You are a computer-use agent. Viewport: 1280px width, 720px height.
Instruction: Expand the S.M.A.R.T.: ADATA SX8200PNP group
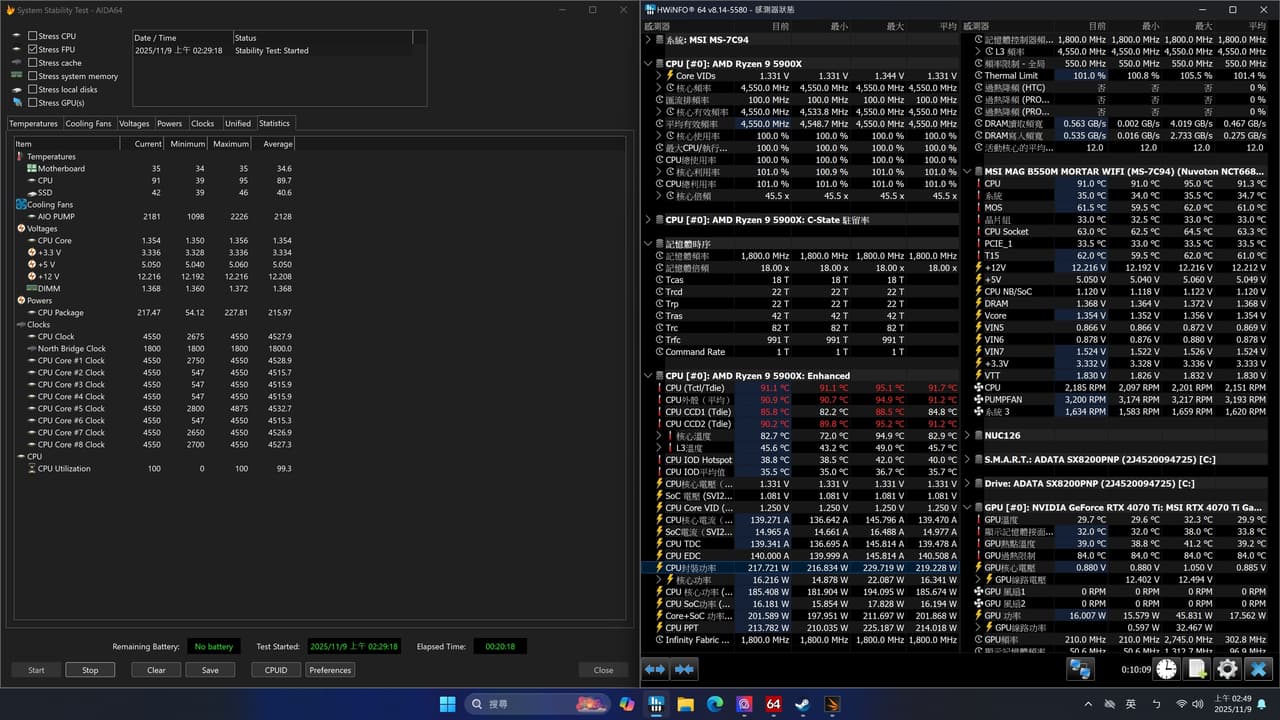[966, 460]
